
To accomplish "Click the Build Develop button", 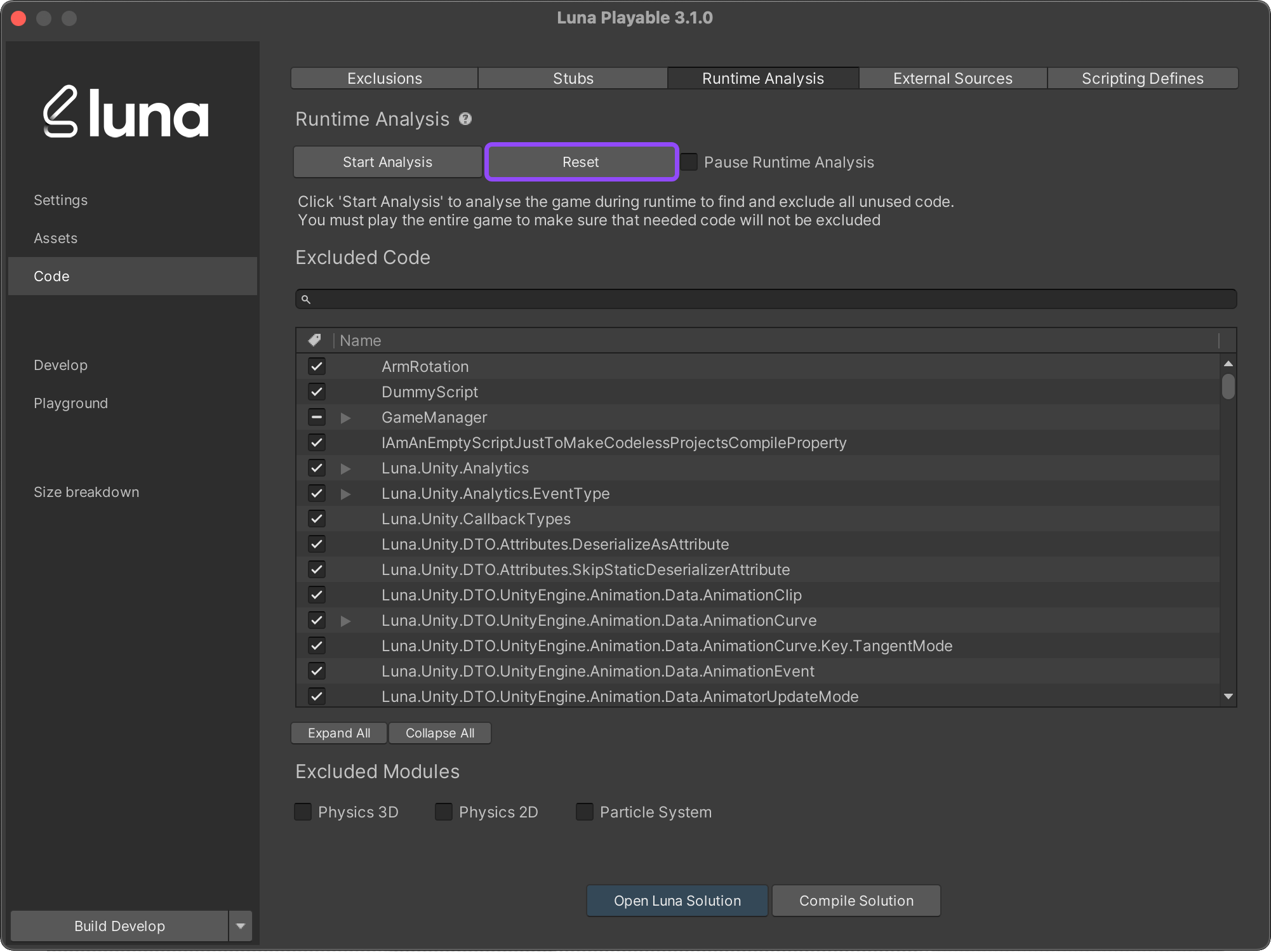I will 119,926.
